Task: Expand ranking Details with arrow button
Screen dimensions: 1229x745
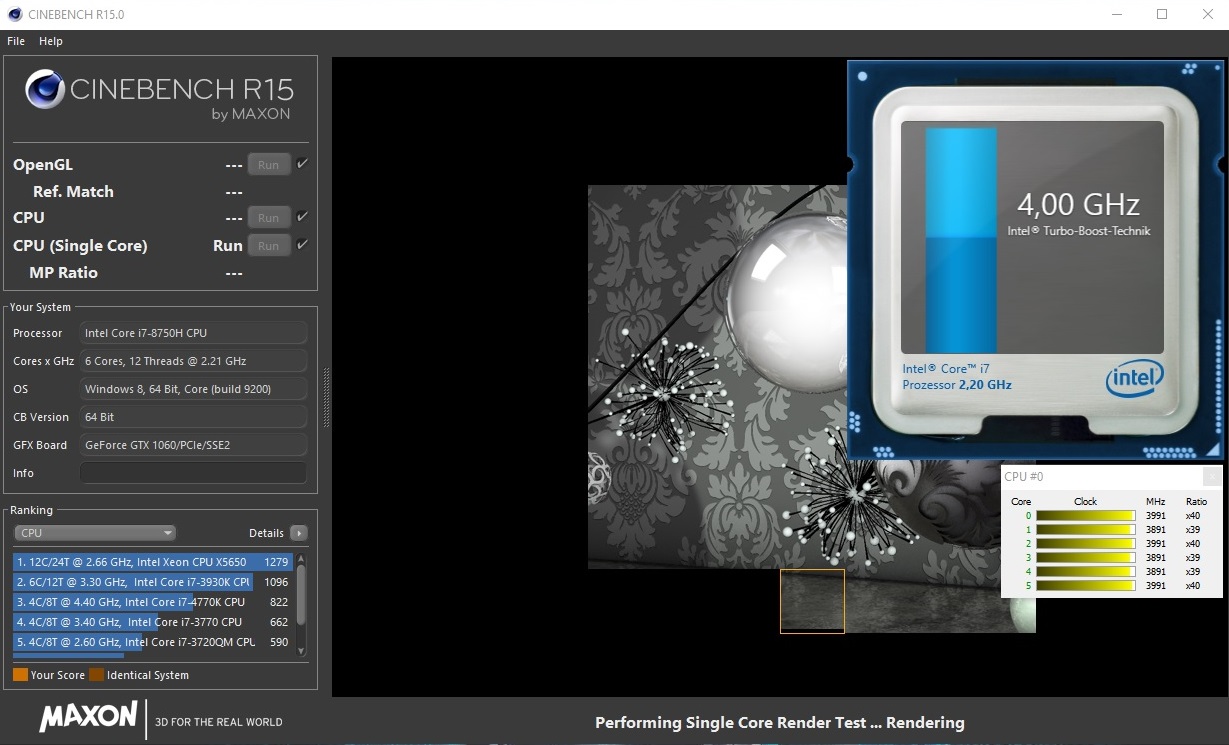Action: (298, 533)
